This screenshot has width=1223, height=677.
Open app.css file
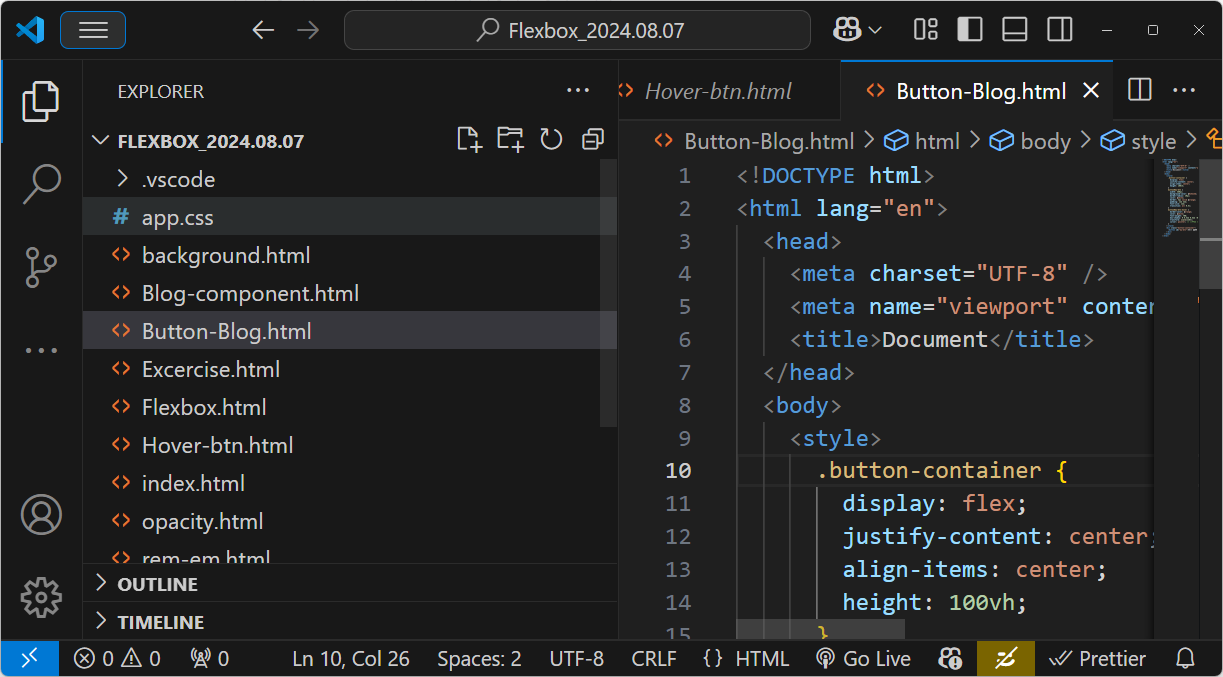(350, 218)
